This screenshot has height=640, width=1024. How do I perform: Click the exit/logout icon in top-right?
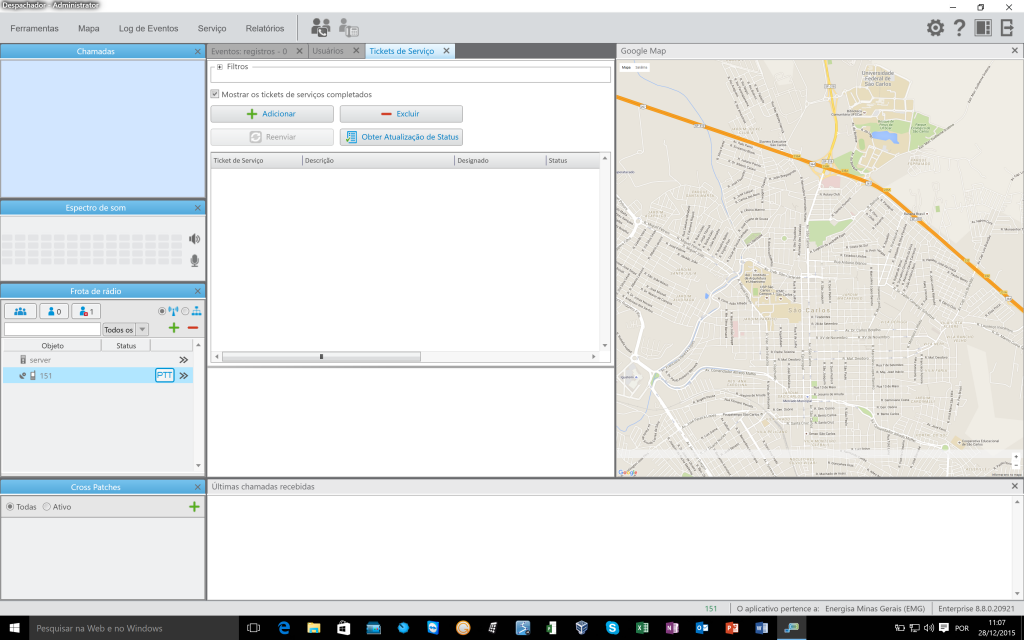[x=1007, y=28]
